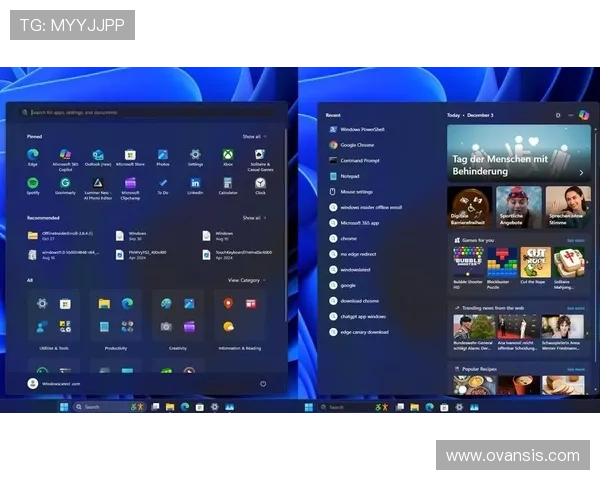This screenshot has width=600, height=480.
Task: Launch the Xbox pinned app
Action: point(228,155)
